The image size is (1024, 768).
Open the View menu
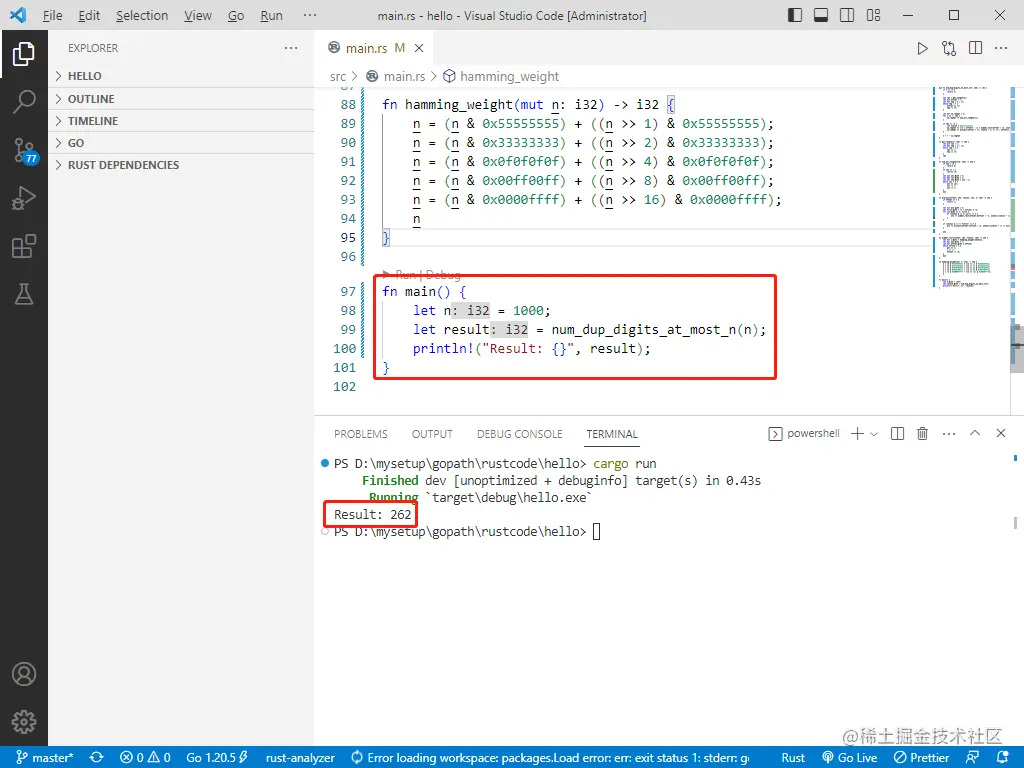tap(198, 15)
